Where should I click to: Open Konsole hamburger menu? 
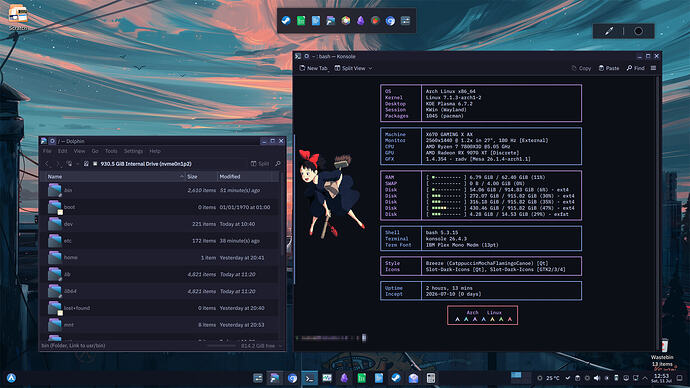click(653, 68)
